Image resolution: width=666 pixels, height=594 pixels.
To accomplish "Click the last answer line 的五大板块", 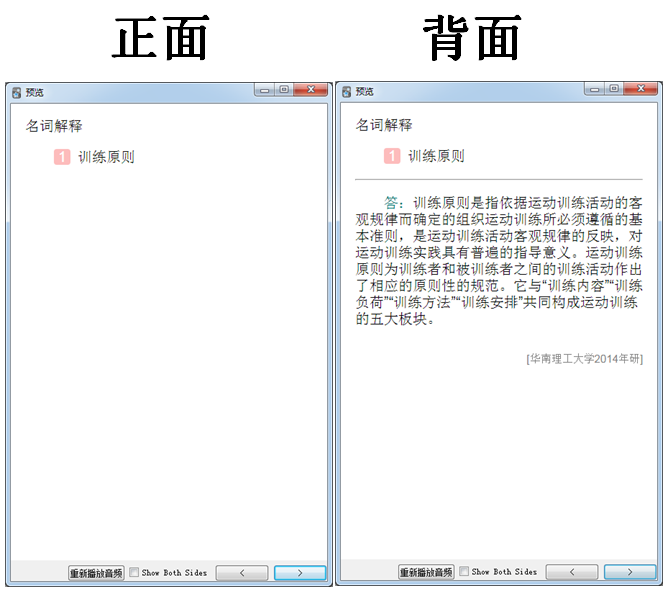I will pos(395,319).
